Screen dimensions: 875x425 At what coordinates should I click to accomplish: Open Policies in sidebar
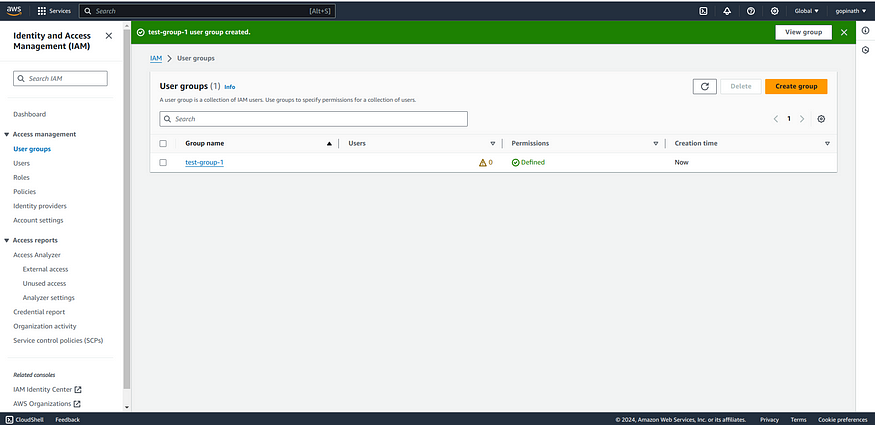click(x=25, y=191)
